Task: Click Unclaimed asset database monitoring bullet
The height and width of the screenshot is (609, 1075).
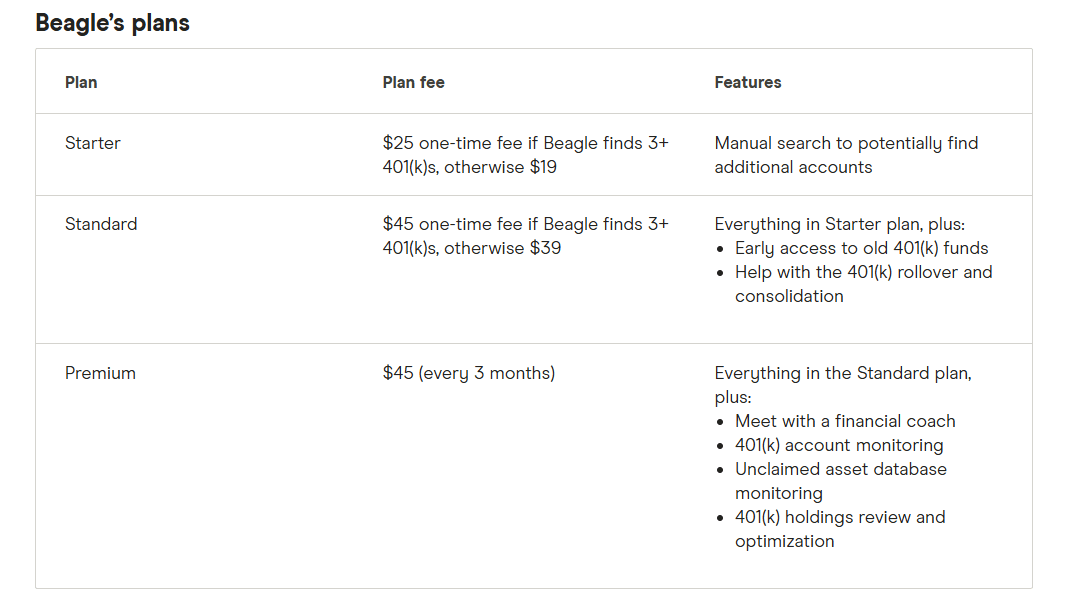Action: pyautogui.click(x=841, y=481)
